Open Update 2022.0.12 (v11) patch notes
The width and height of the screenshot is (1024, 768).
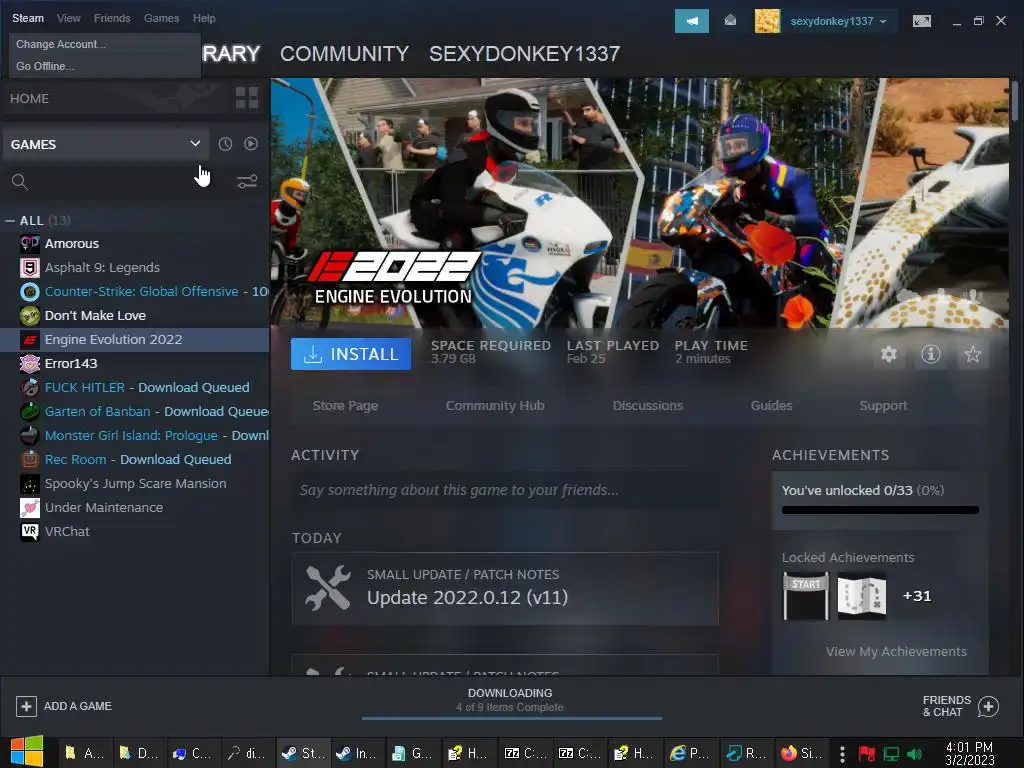[x=505, y=589]
